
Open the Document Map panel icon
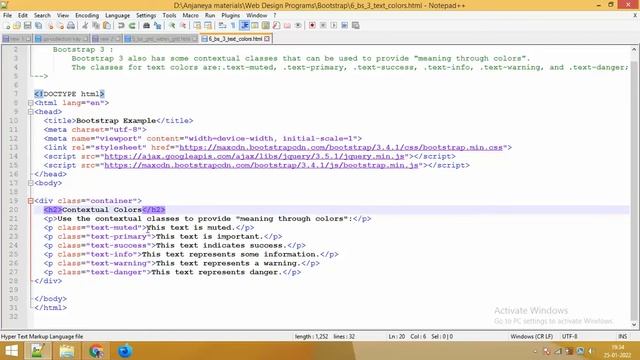266,26
